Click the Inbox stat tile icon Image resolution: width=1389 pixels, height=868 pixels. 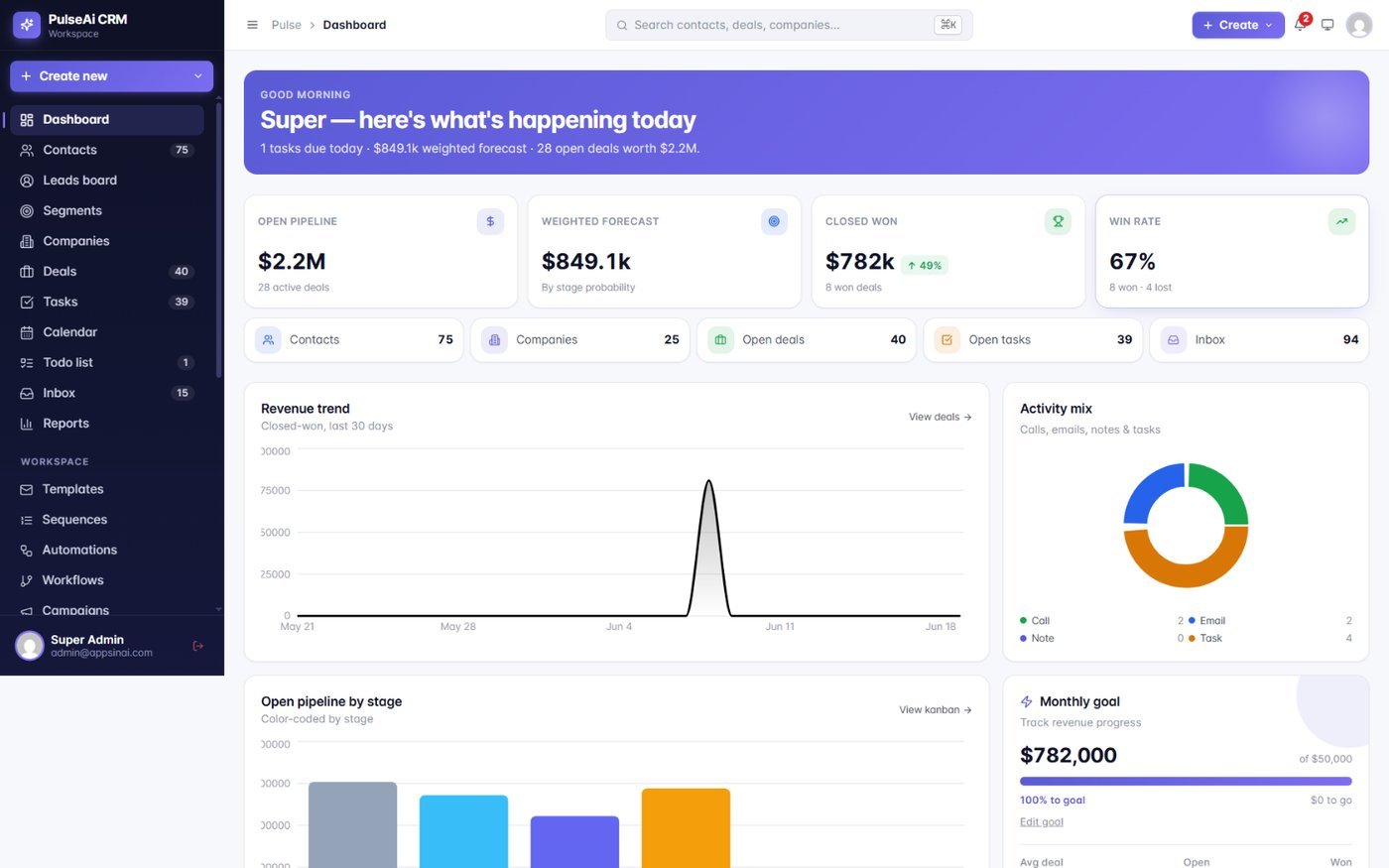[1173, 339]
